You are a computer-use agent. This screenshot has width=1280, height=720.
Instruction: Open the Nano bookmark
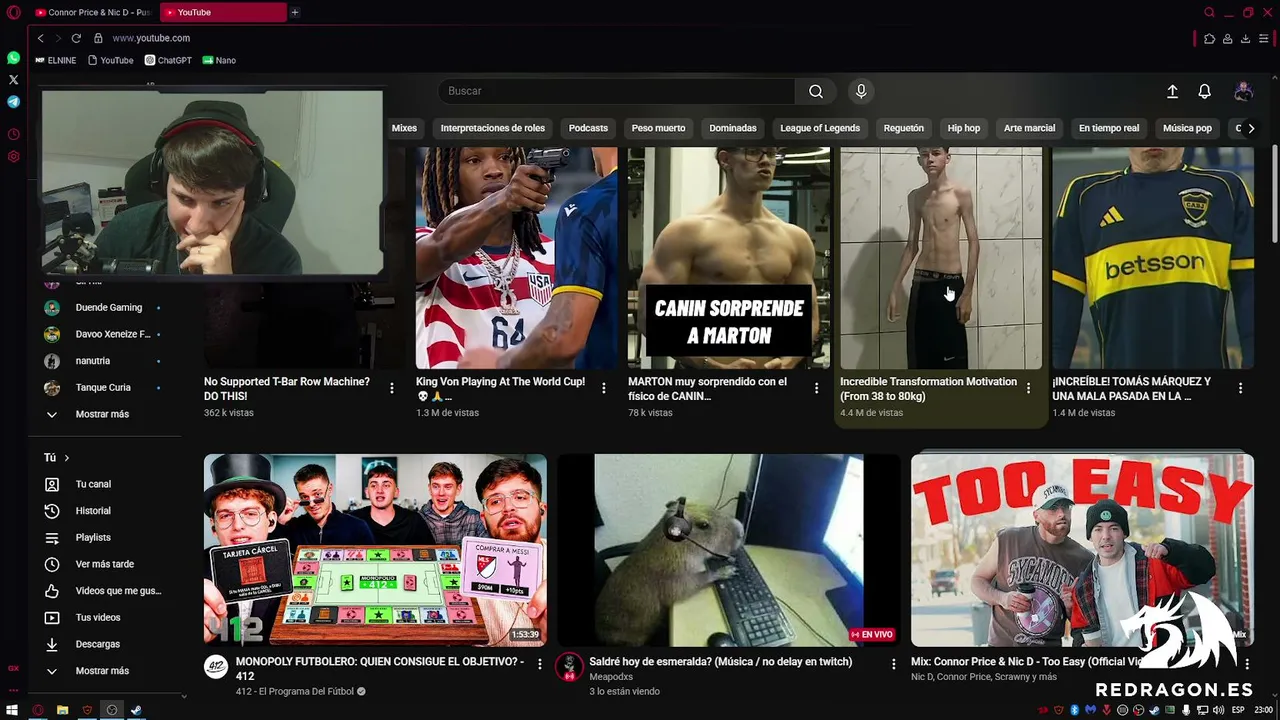[x=219, y=60]
